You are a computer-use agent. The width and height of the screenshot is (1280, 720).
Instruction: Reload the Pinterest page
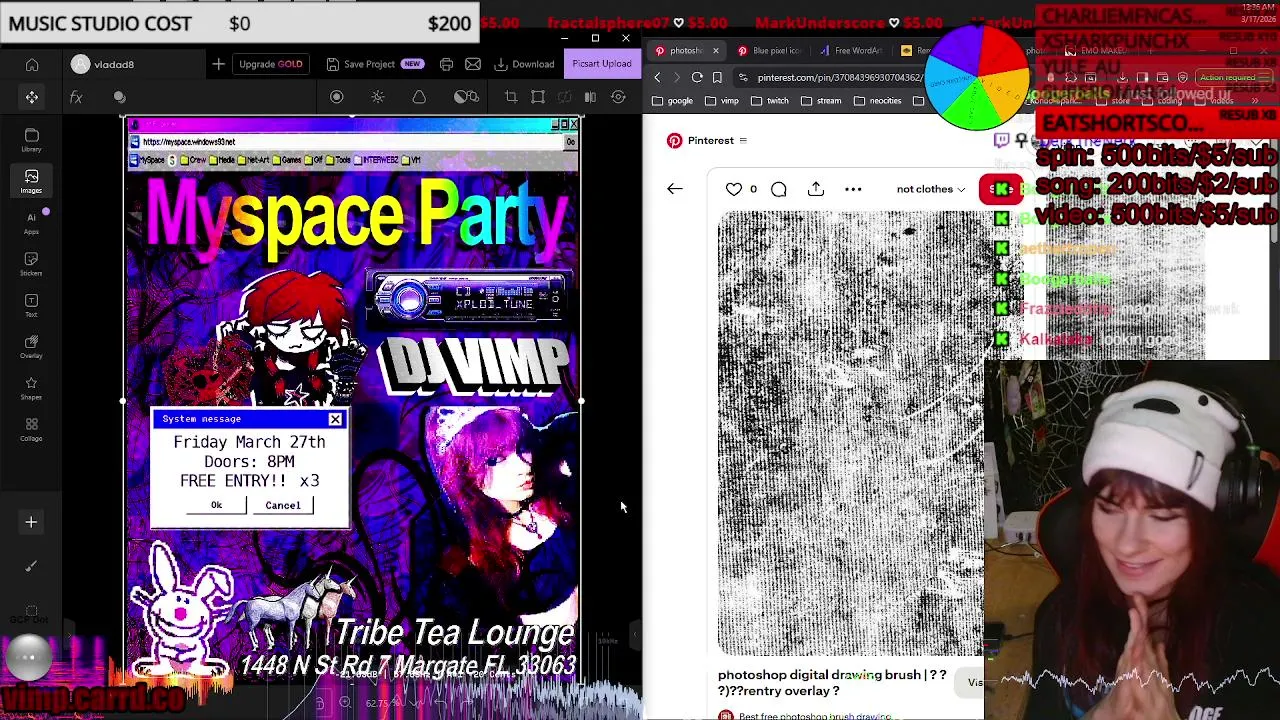pos(697,77)
